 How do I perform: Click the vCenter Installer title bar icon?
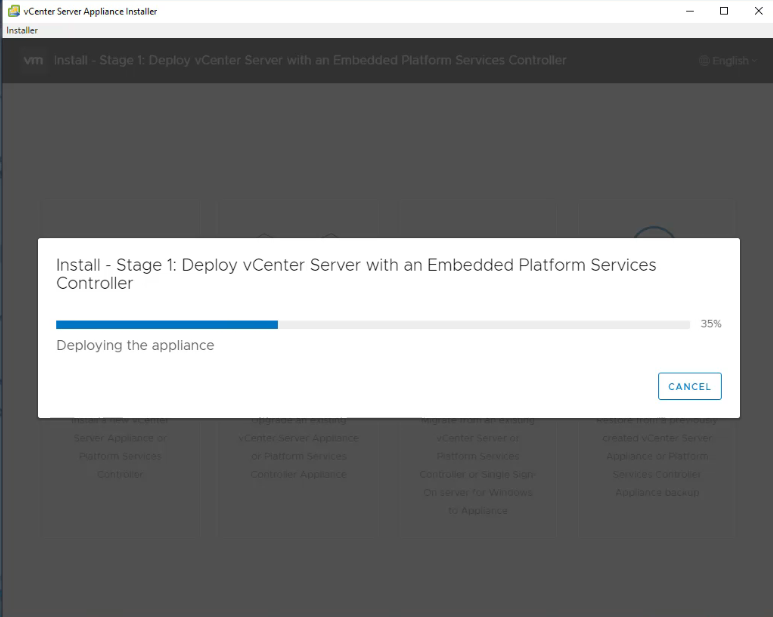click(14, 11)
